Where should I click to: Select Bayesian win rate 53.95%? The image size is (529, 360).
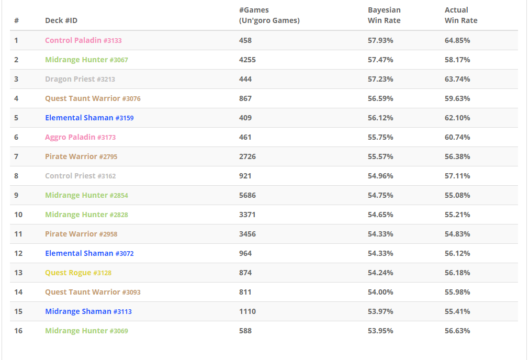pos(380,331)
